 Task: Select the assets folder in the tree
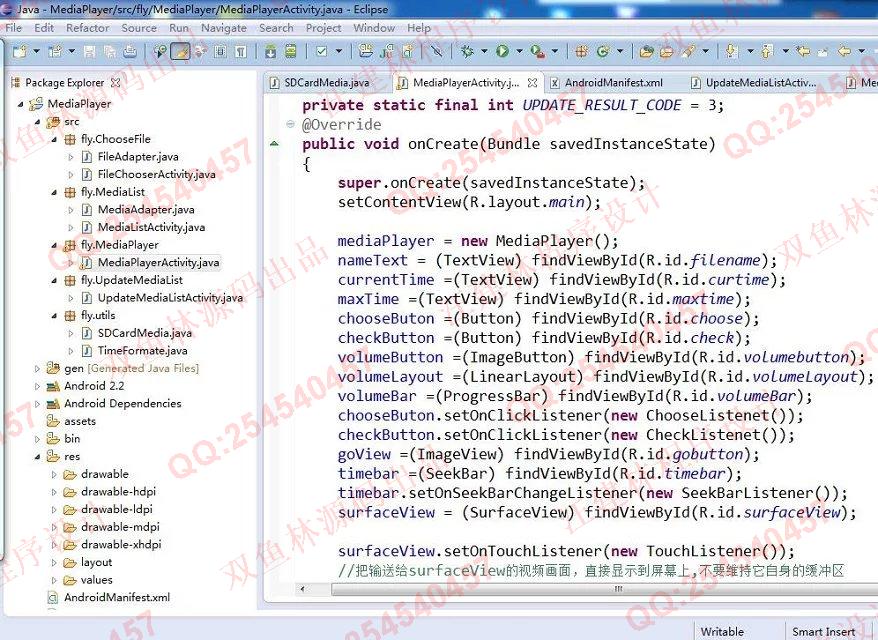(80, 421)
